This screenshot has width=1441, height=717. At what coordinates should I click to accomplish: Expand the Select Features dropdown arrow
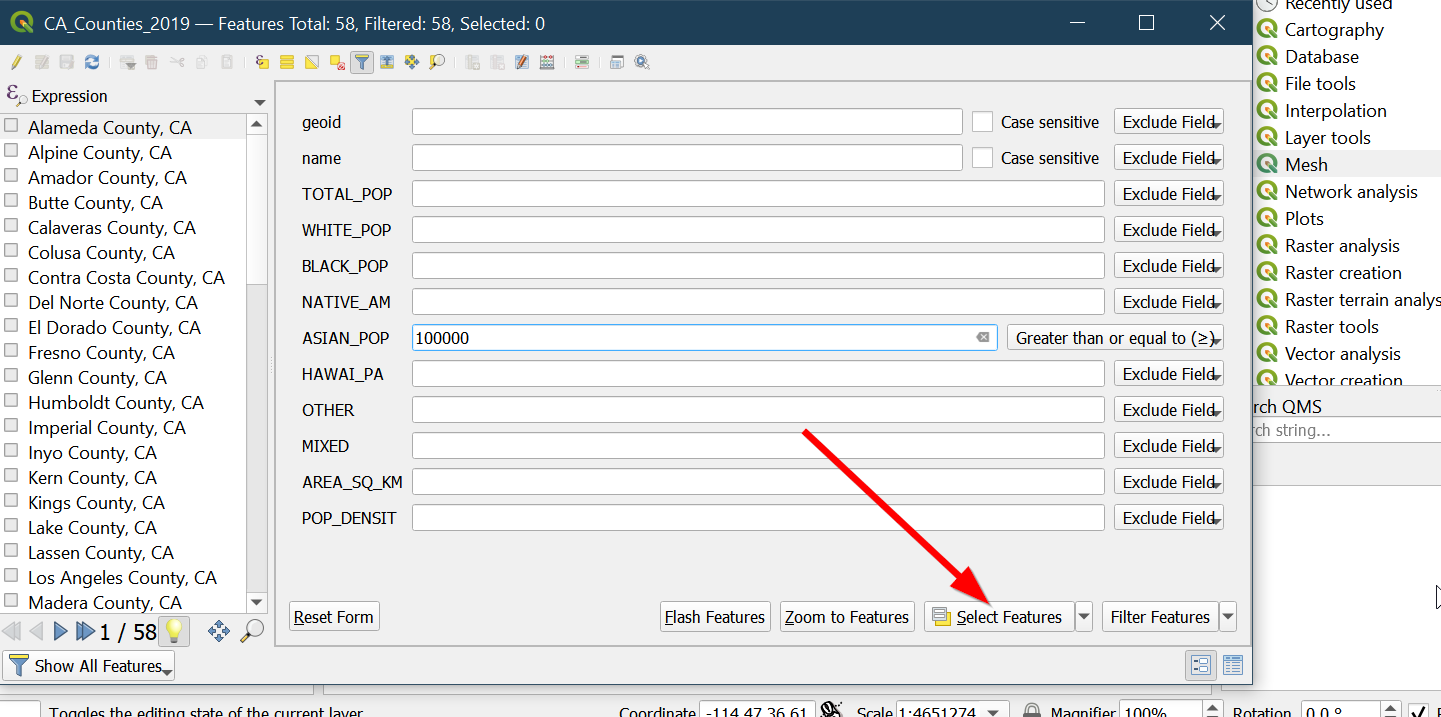[1084, 617]
